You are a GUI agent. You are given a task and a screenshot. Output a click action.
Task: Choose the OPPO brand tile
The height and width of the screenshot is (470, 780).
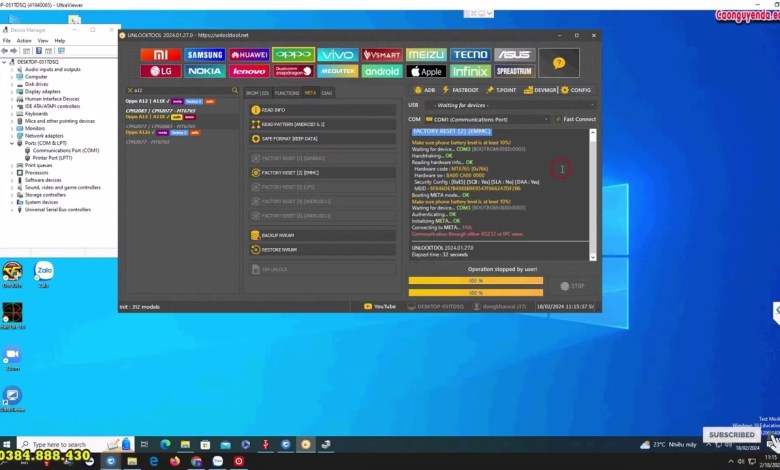coord(293,55)
